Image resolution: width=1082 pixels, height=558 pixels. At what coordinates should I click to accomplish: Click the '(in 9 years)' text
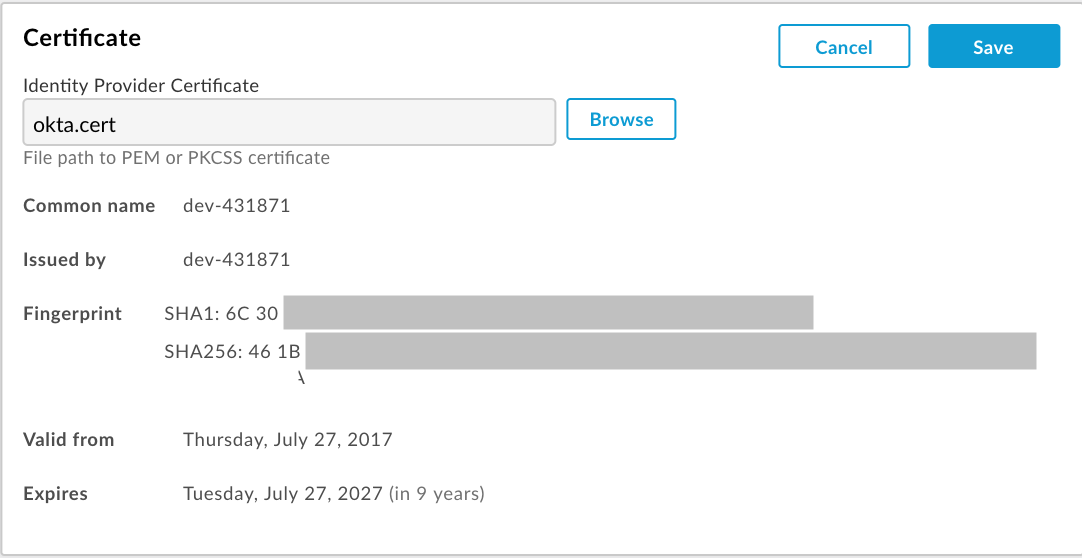coord(437,493)
